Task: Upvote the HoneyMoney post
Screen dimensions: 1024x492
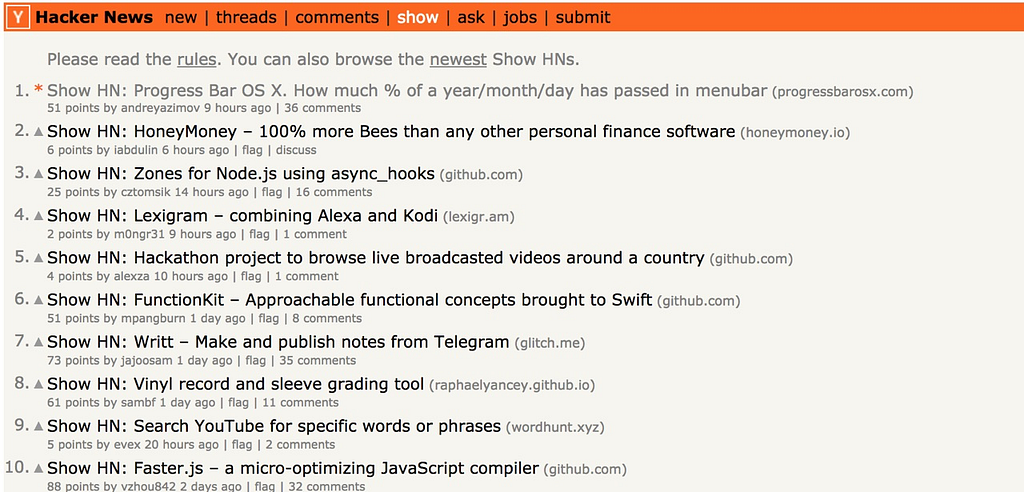Action: point(39,132)
